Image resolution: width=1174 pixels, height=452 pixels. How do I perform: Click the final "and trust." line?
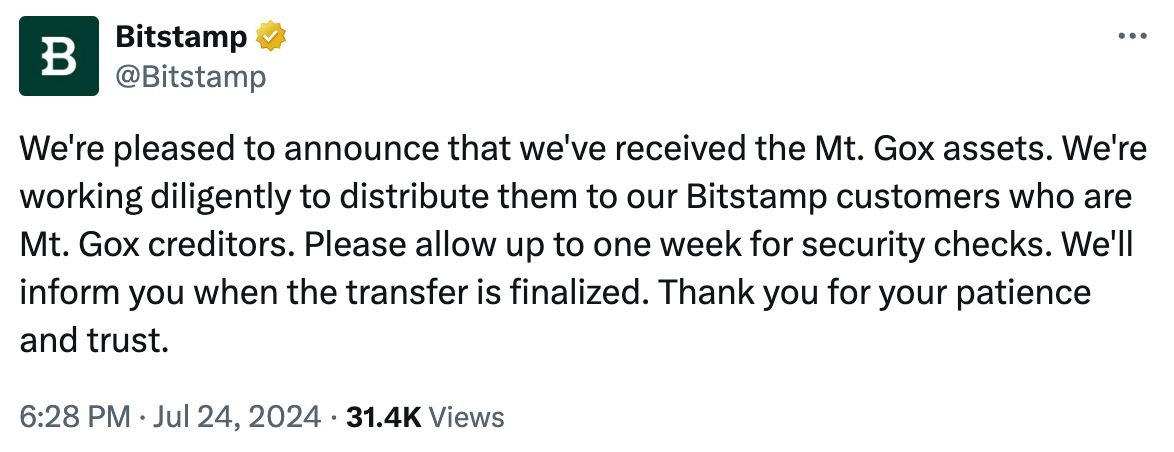tap(89, 340)
